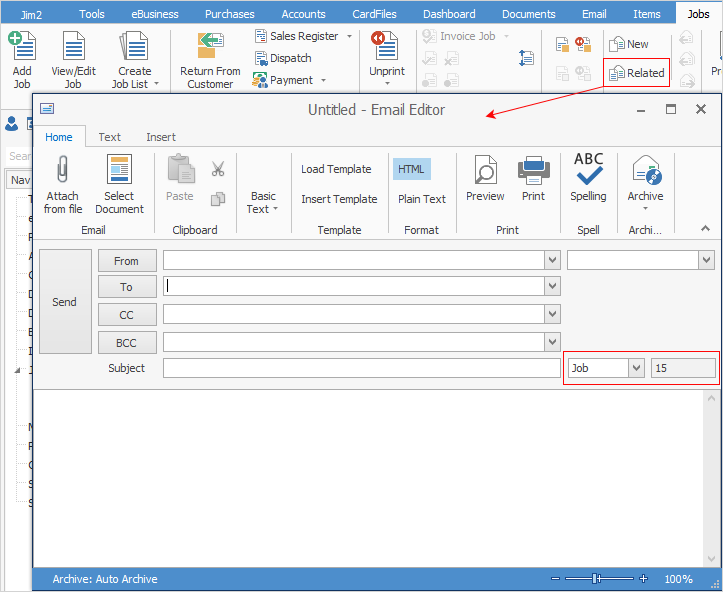This screenshot has height=592, width=723.
Task: Expand the From address dropdown
Action: [x=552, y=260]
